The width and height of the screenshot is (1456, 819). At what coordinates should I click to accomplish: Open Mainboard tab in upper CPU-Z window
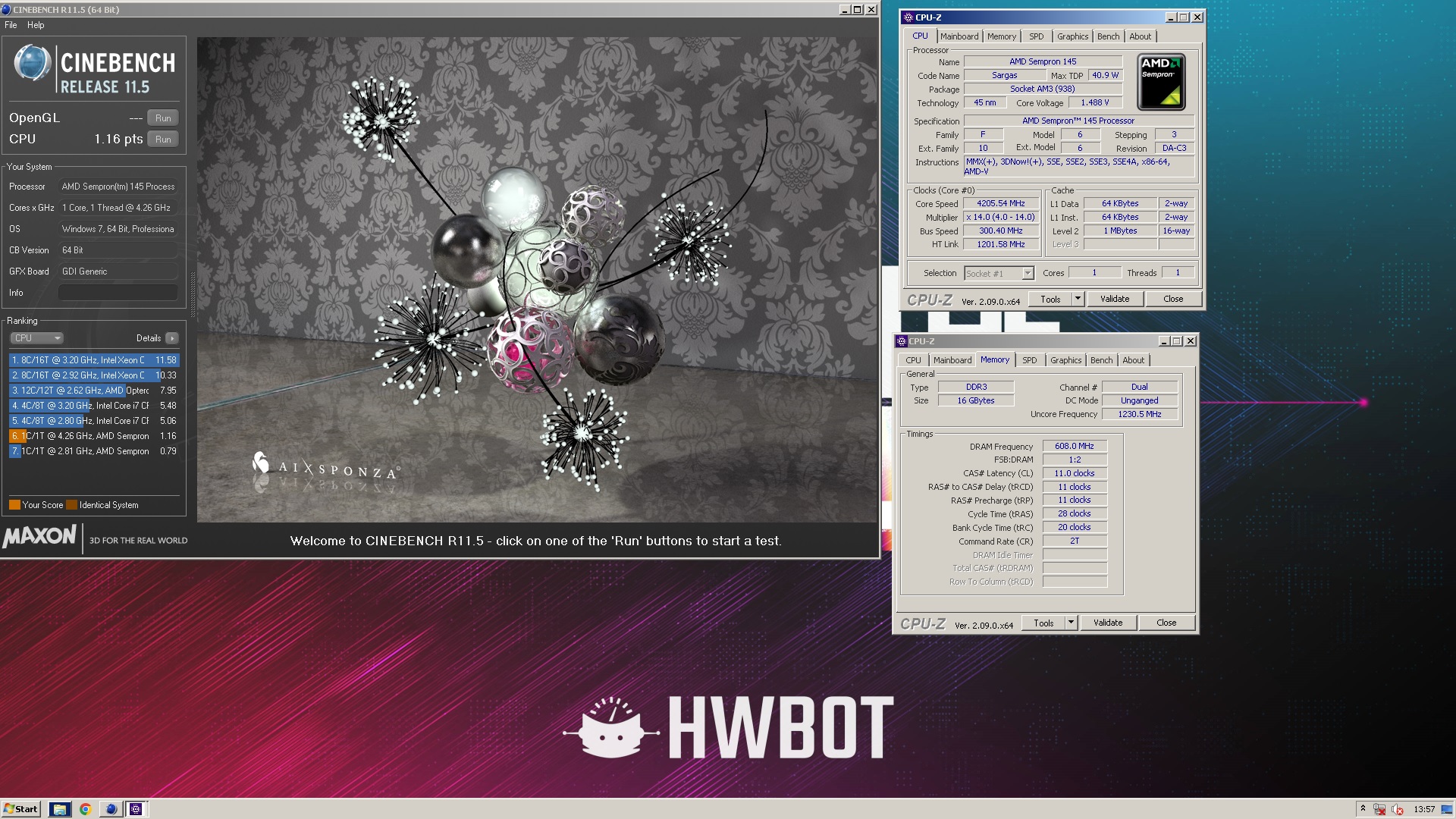click(x=959, y=36)
